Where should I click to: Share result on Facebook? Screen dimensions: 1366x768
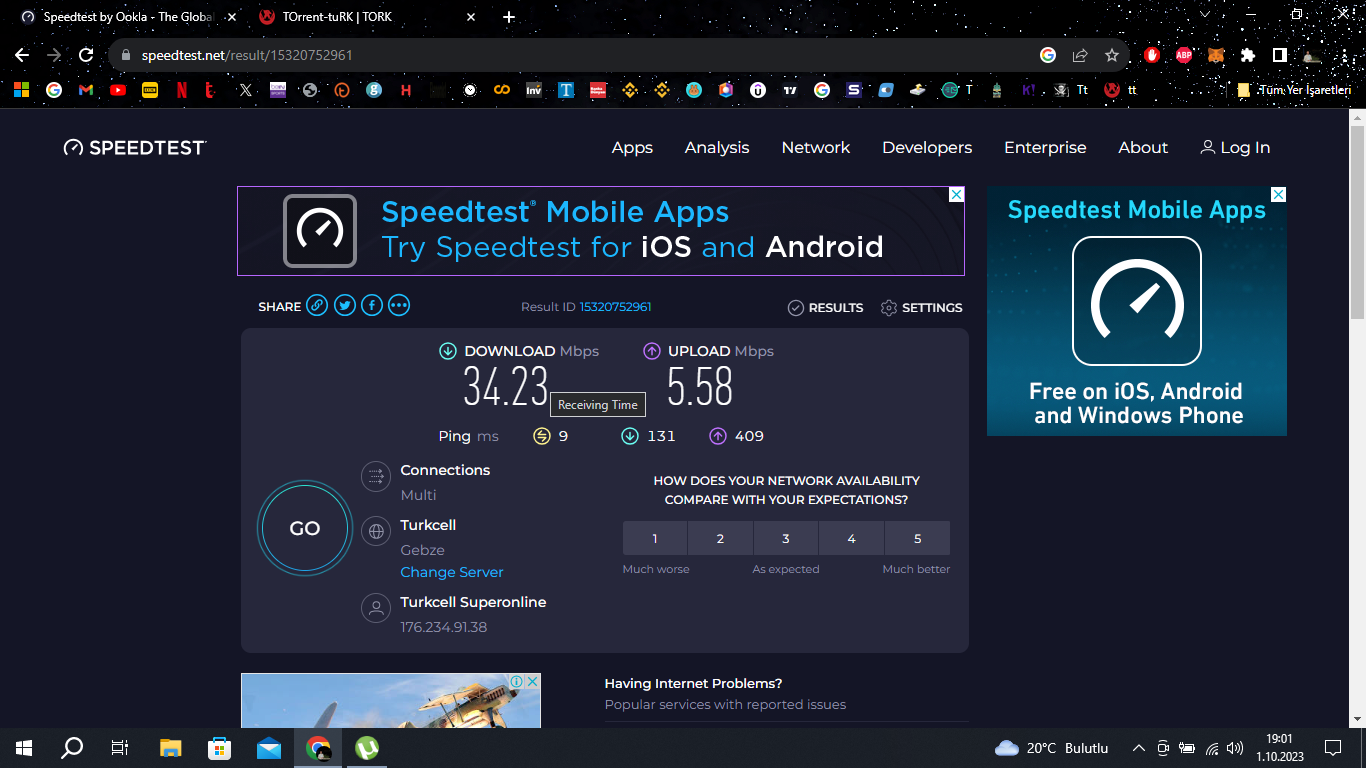[x=372, y=306]
